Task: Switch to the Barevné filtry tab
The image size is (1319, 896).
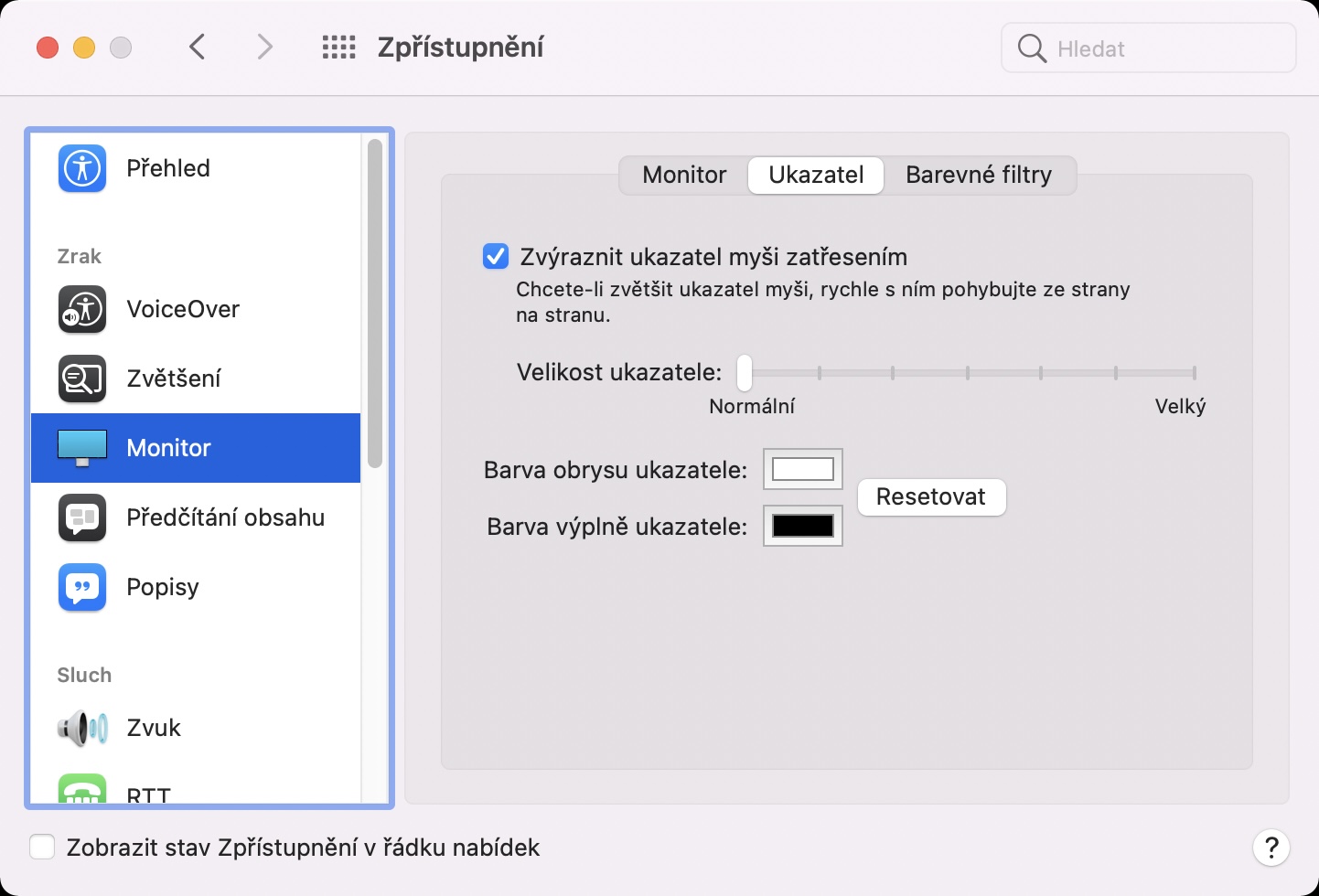Action: click(x=979, y=175)
